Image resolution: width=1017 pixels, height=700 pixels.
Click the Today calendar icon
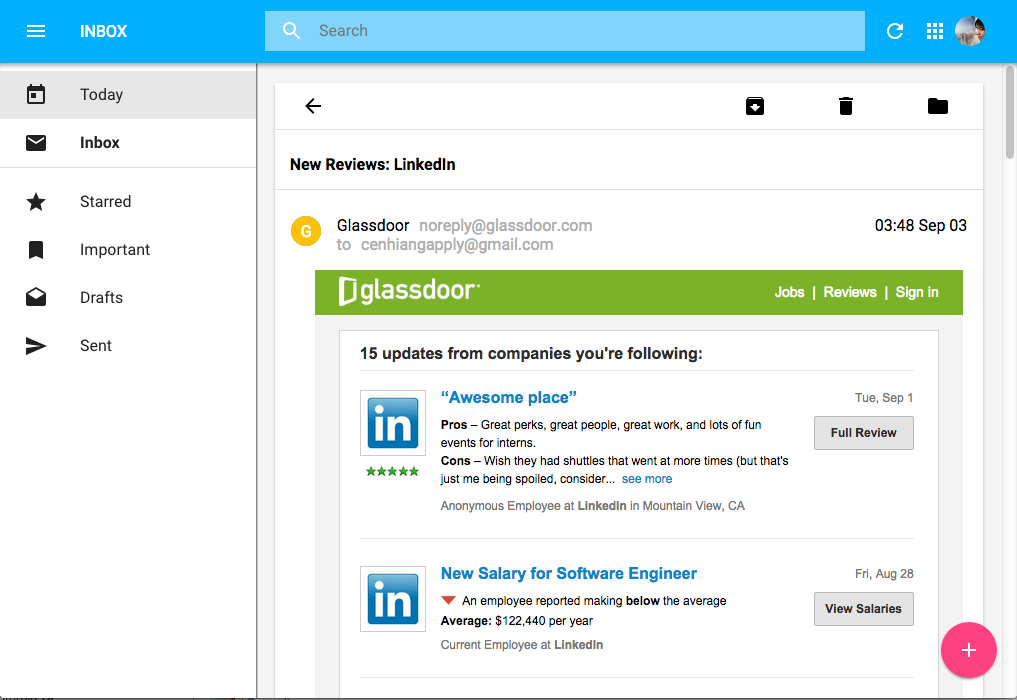point(36,95)
